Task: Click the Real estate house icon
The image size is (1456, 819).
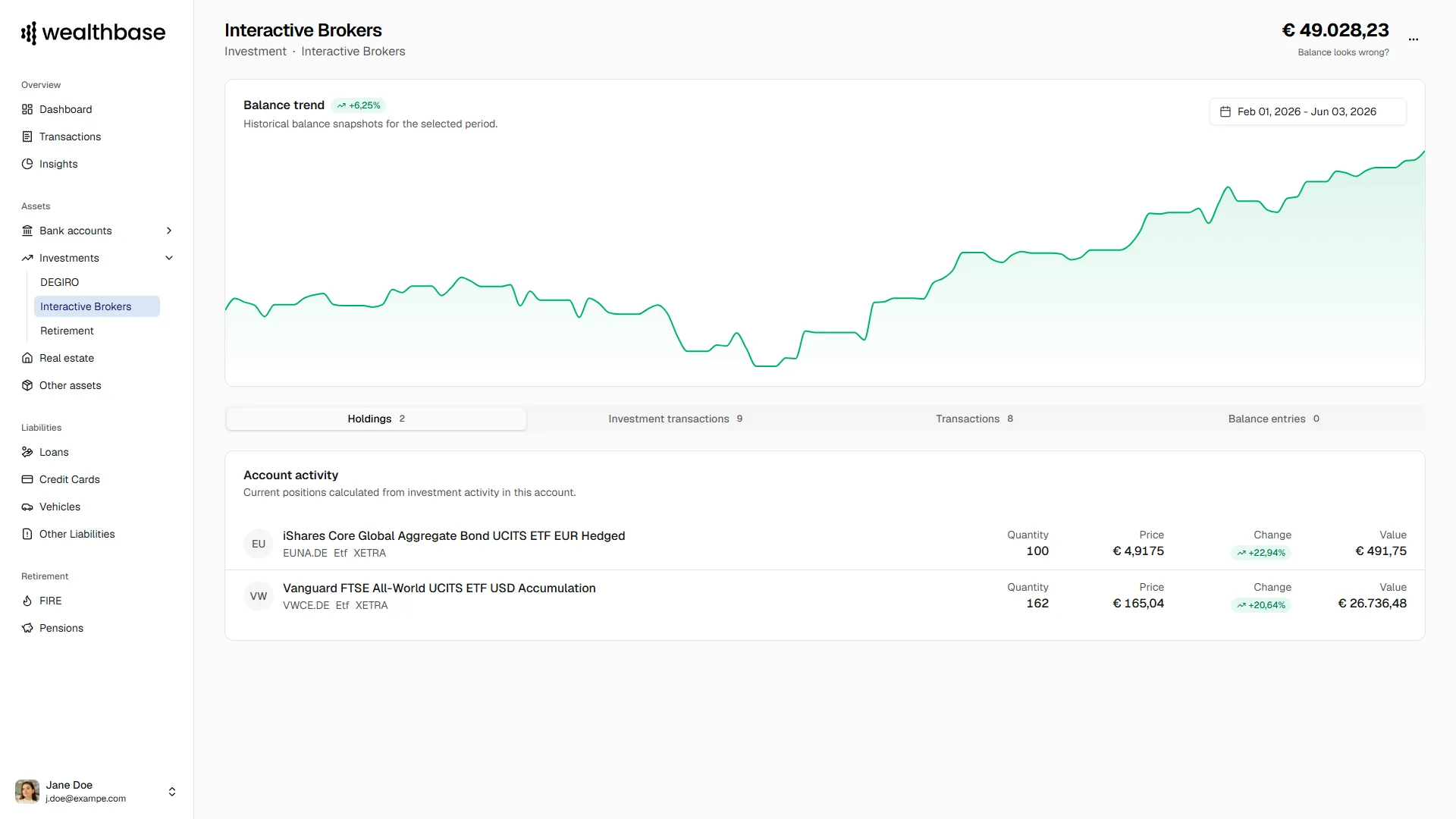Action: (27, 358)
